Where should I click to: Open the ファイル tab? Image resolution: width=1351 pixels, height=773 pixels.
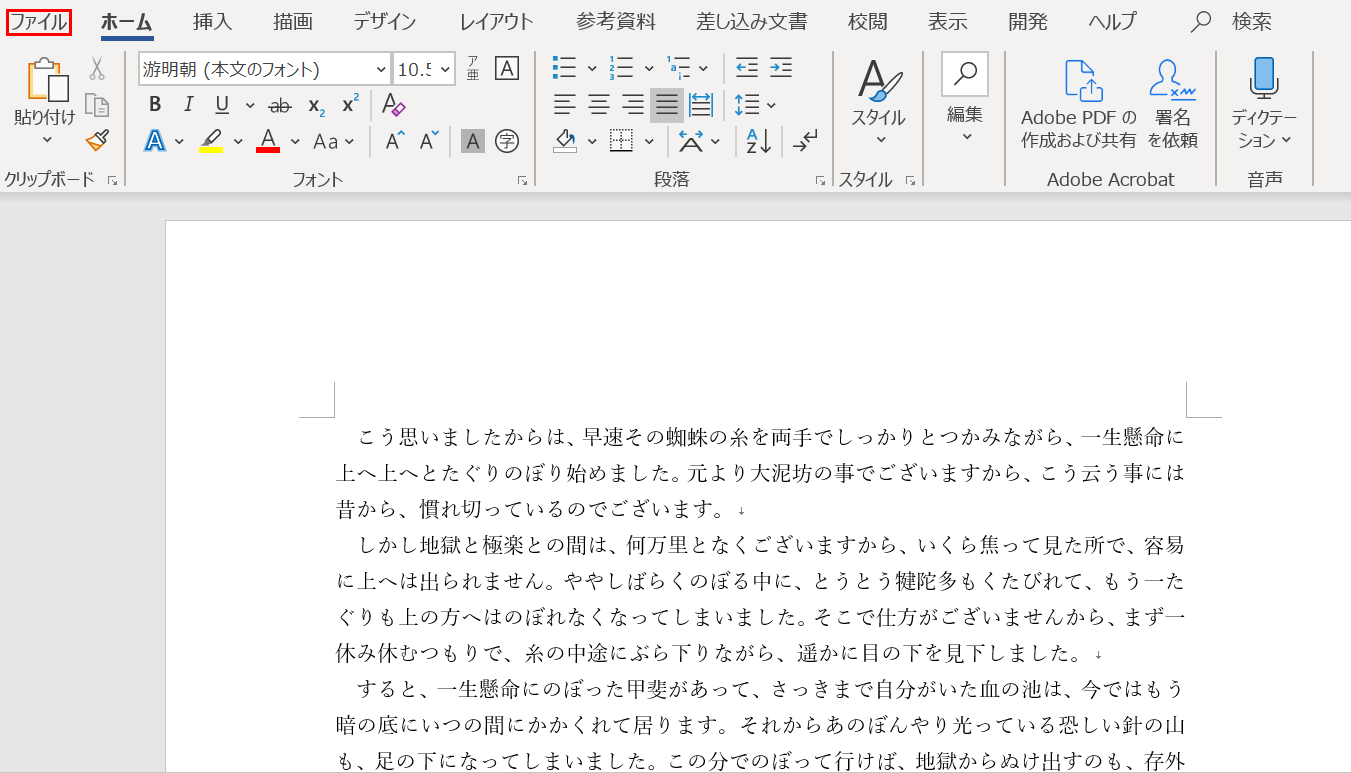coord(38,21)
